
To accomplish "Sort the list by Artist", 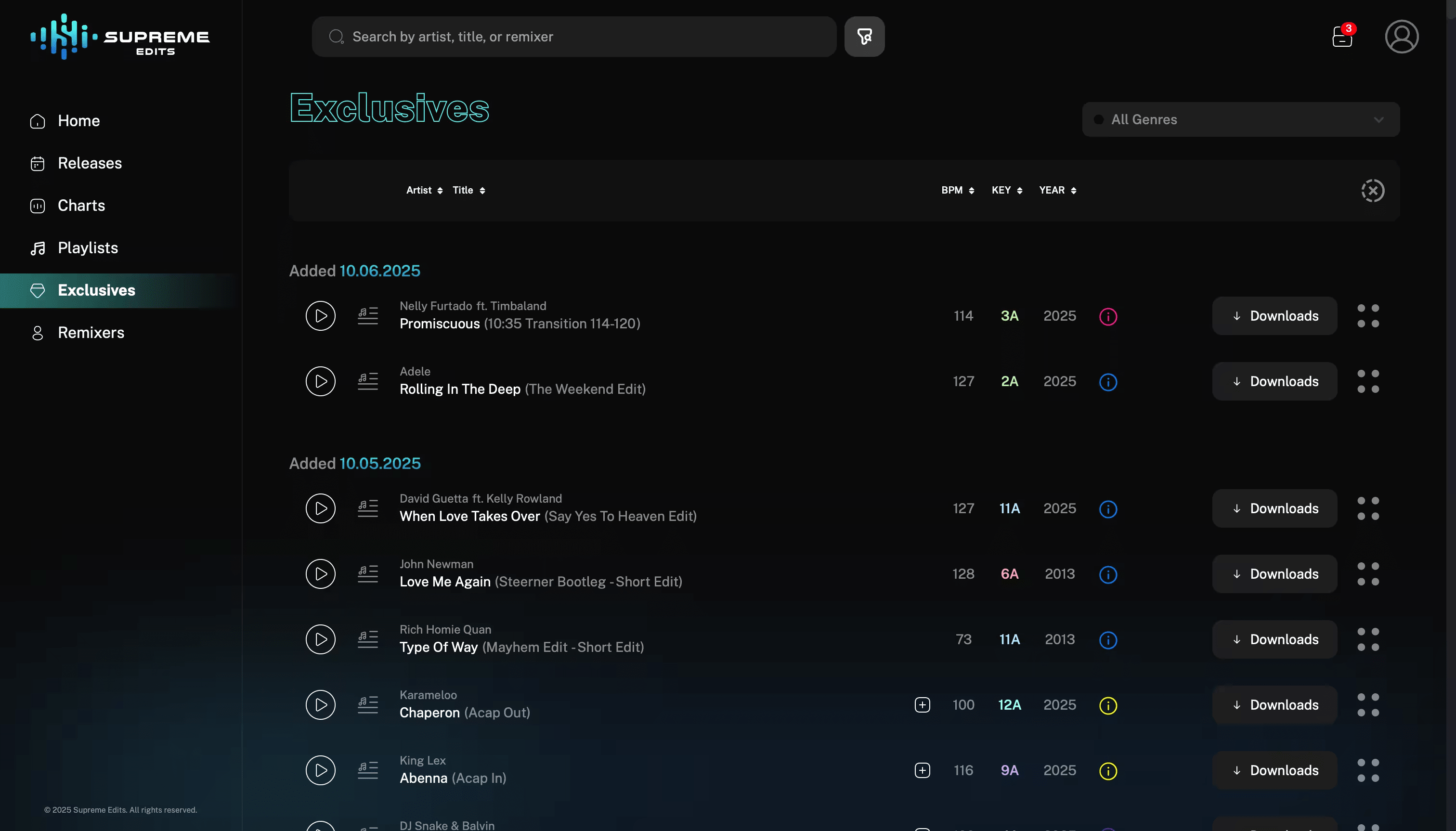I will coord(424,190).
